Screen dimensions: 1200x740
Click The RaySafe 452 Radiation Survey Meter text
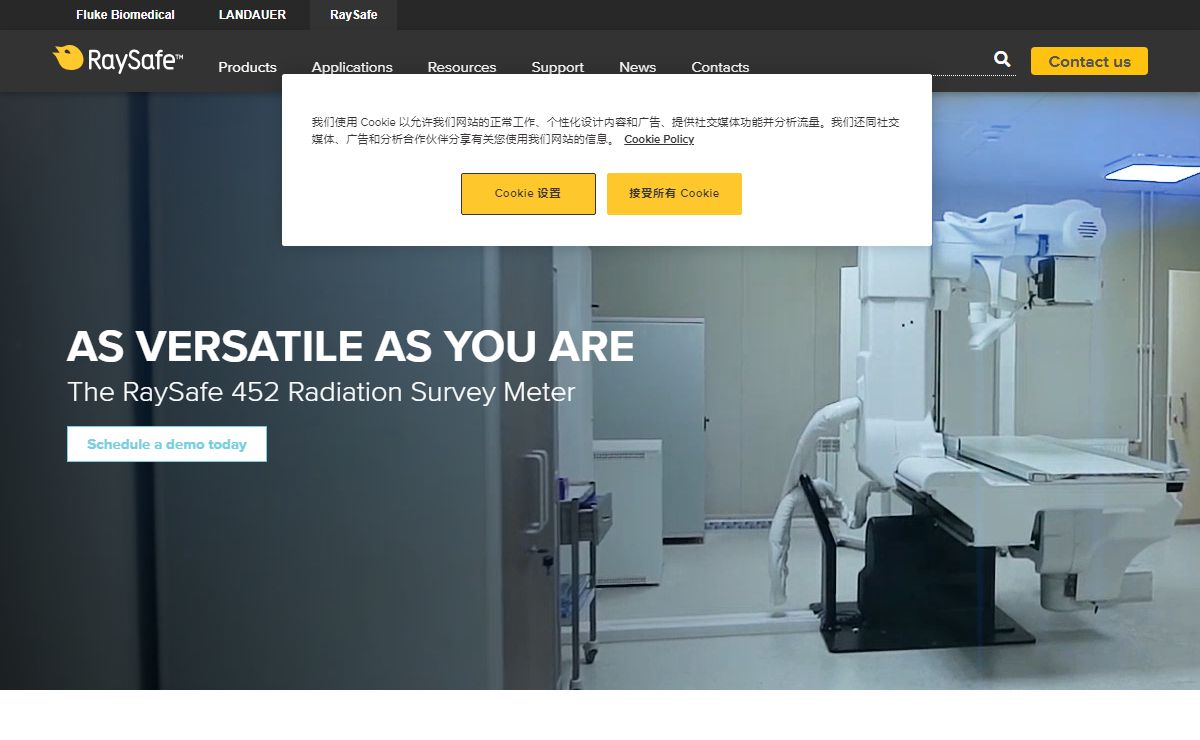(321, 392)
